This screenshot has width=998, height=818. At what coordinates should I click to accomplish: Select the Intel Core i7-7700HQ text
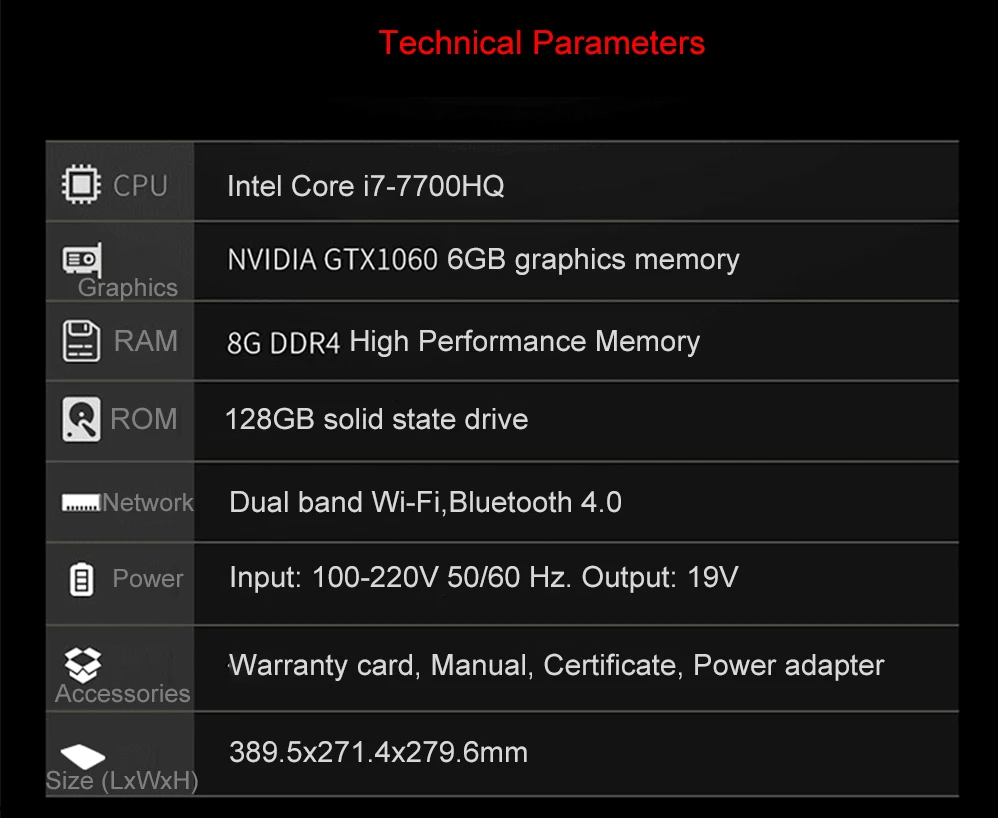click(x=365, y=187)
